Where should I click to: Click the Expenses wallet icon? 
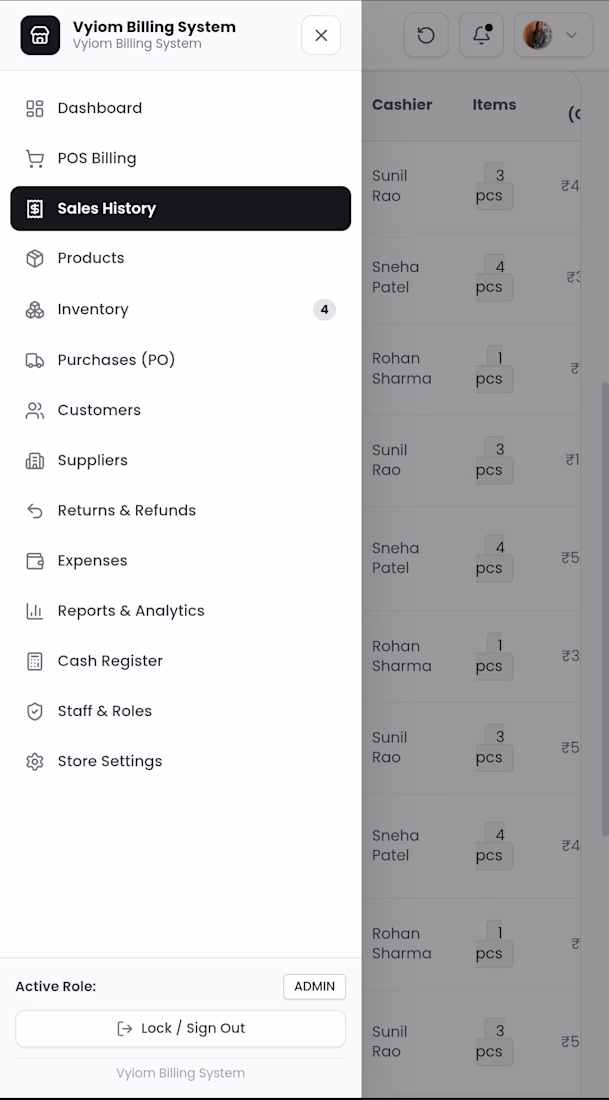34,561
